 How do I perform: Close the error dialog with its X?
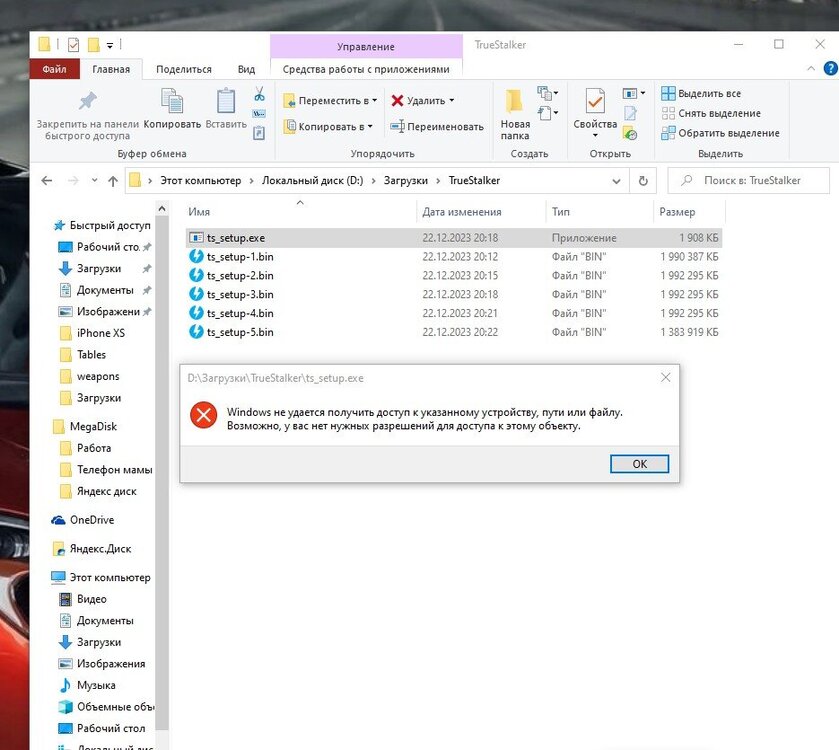coord(666,378)
